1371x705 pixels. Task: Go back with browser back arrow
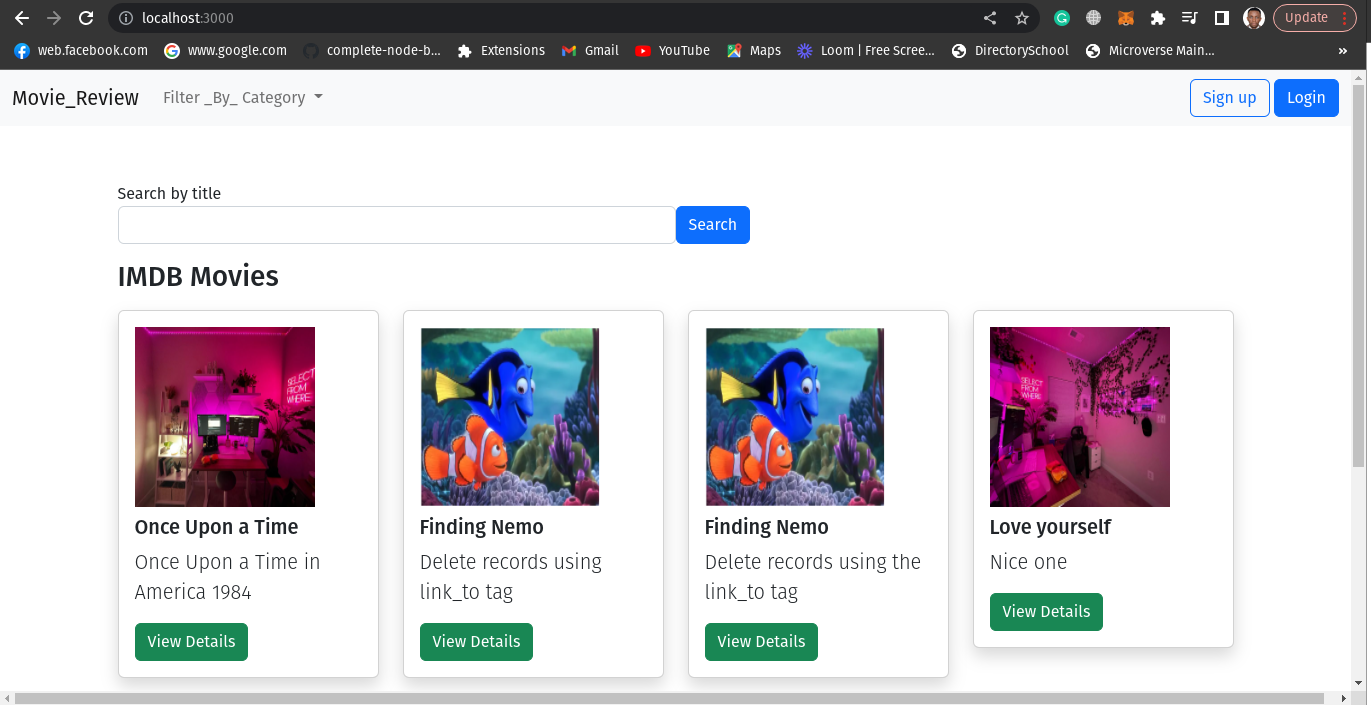tap(21, 18)
